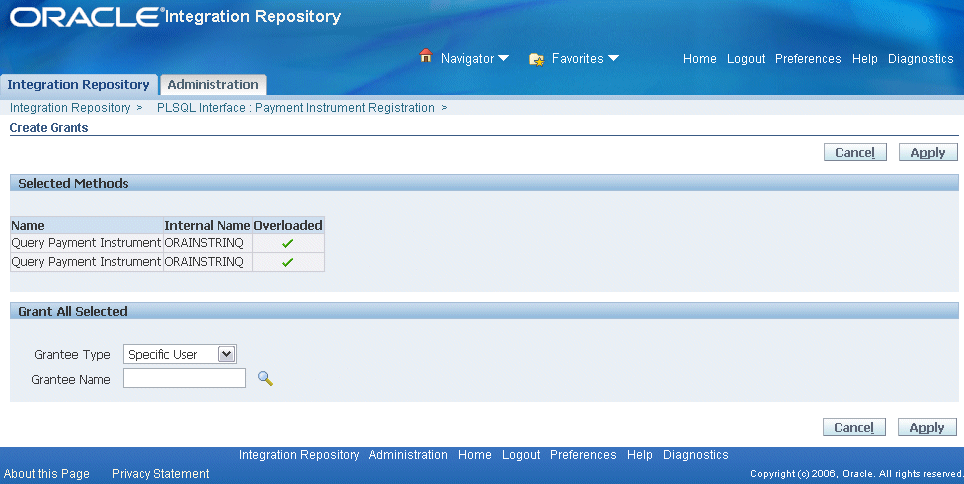Open PLSQL Interface Payment Instrument Registration breadcrumb
The image size is (964, 484).
(x=296, y=108)
